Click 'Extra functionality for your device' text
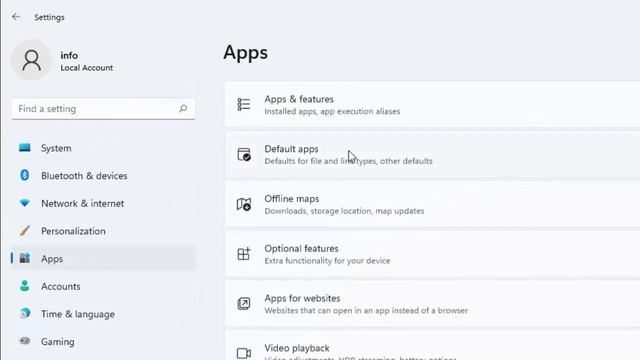The image size is (640, 360). click(x=327, y=261)
